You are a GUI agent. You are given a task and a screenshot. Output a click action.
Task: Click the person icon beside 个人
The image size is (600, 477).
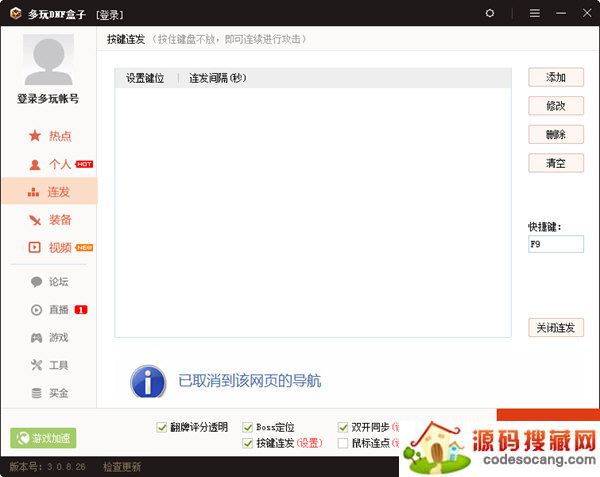pyautogui.click(x=35, y=164)
